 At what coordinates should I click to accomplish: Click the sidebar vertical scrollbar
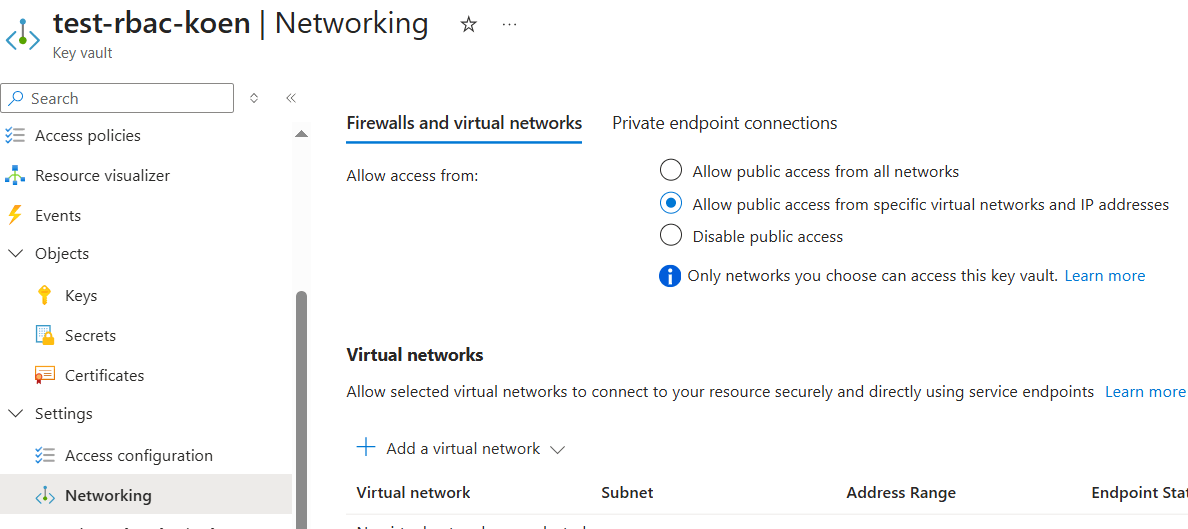[x=302, y=400]
